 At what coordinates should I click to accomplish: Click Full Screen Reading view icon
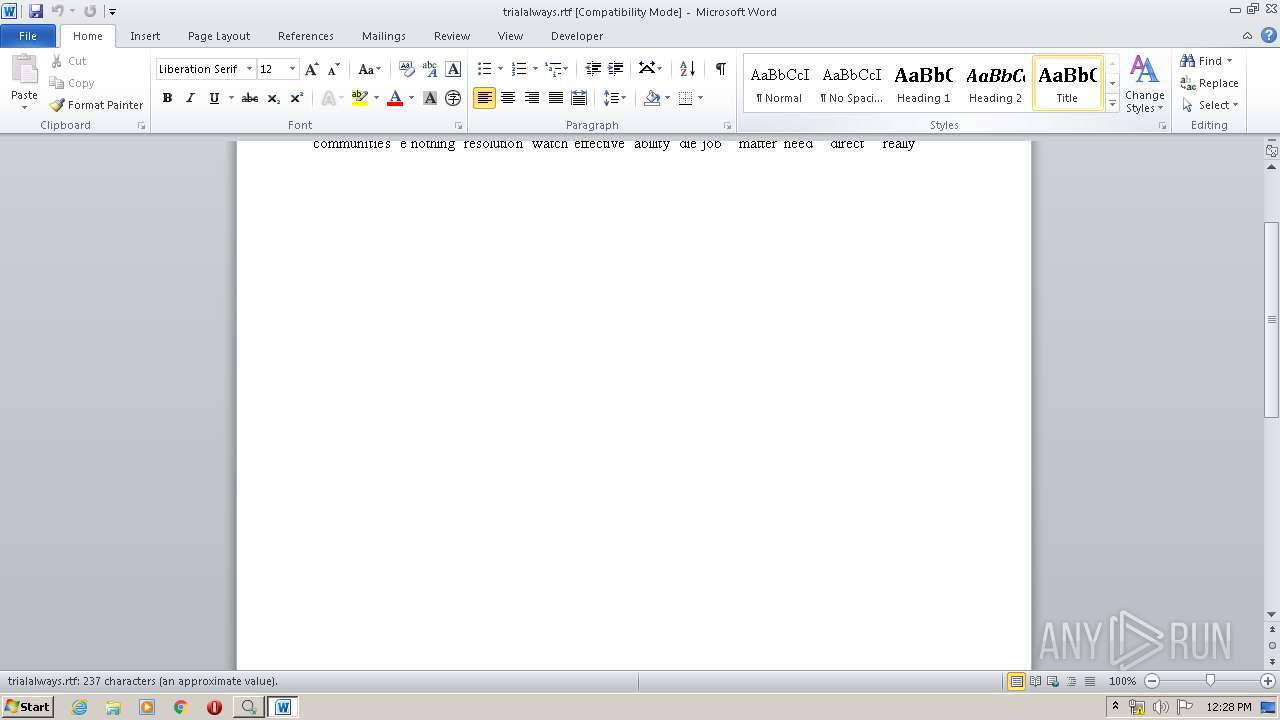pyautogui.click(x=1035, y=681)
